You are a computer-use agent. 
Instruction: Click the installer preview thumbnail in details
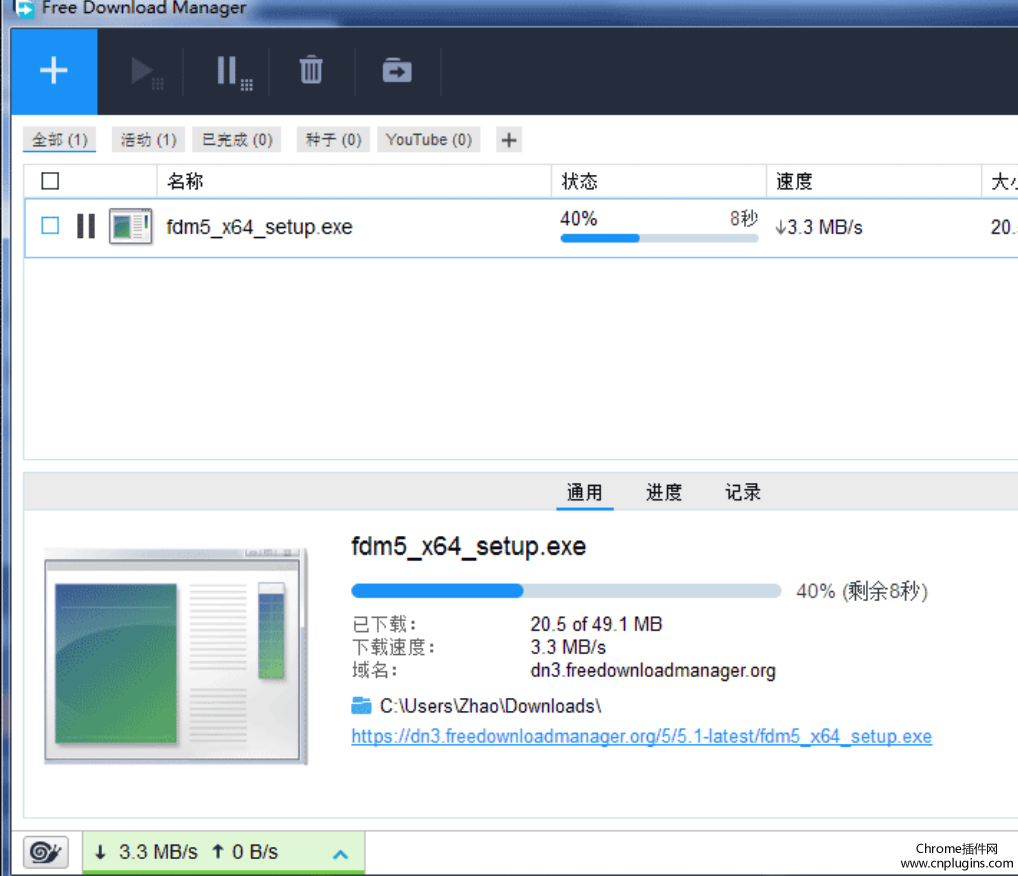coord(175,656)
